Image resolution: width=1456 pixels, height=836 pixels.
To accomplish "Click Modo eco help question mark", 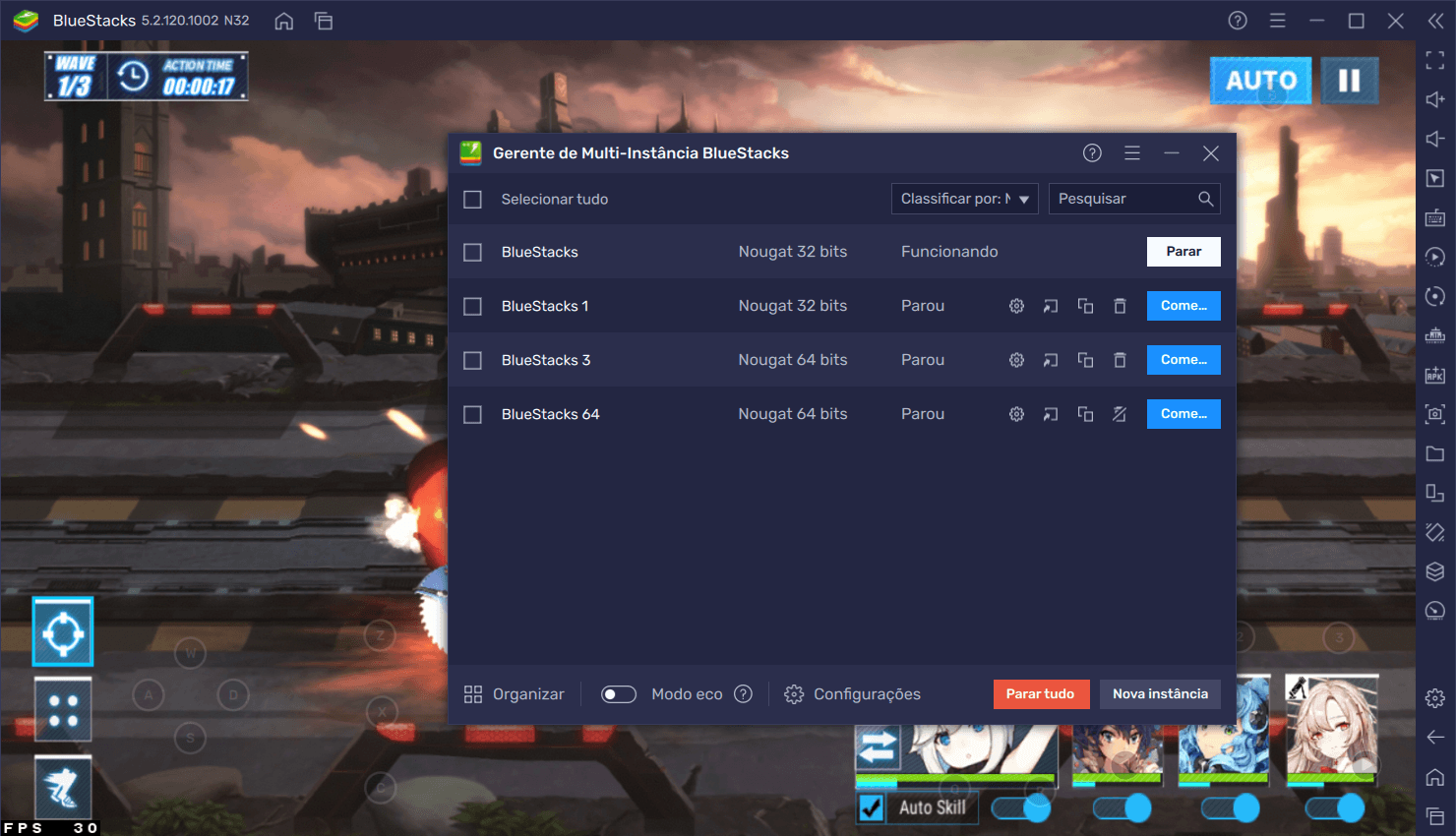I will pyautogui.click(x=744, y=693).
